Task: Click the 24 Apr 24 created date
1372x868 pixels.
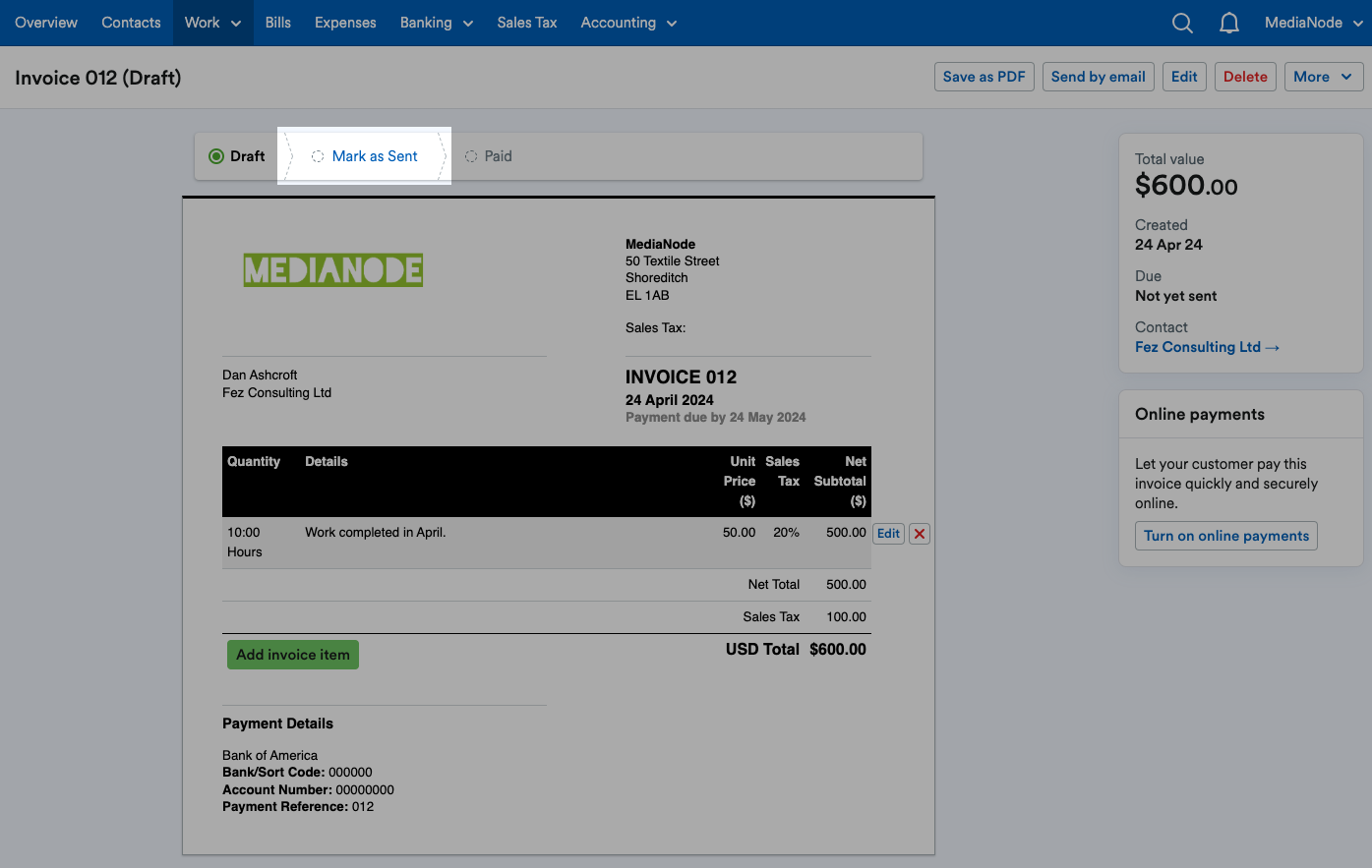Action: 1168,245
